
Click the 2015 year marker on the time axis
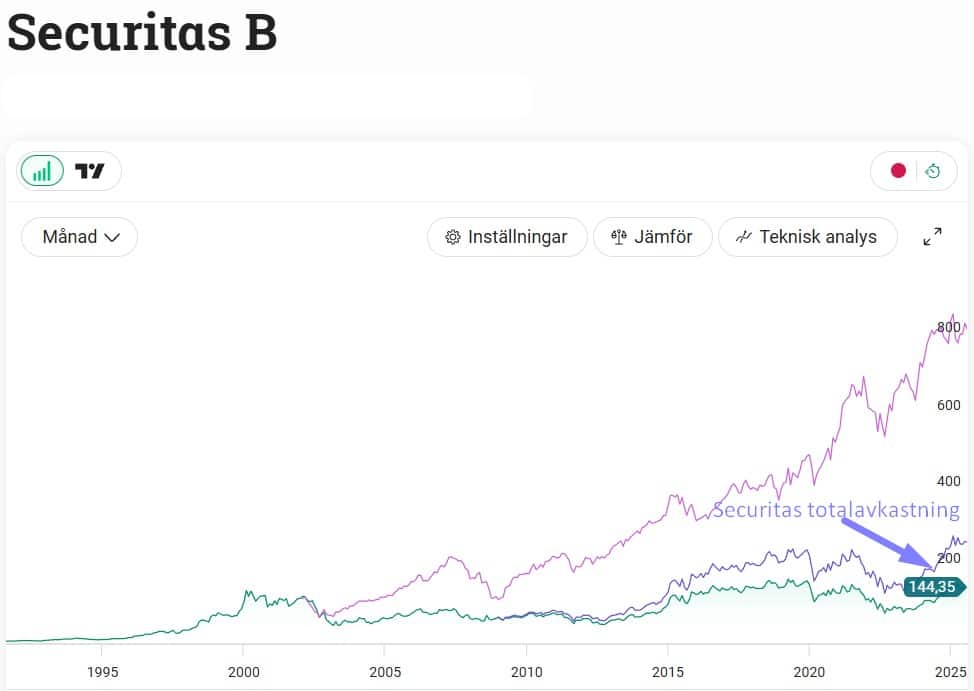tap(668, 672)
